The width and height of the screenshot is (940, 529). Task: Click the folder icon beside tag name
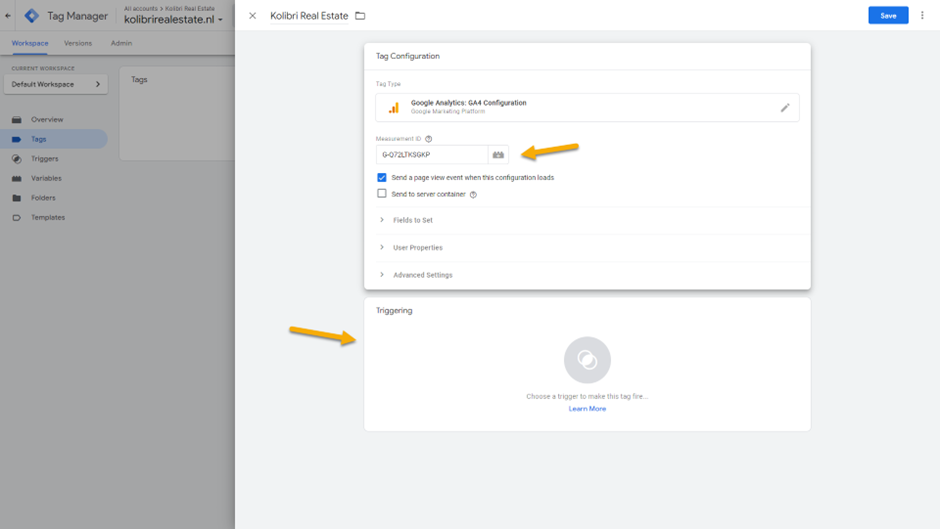[360, 16]
